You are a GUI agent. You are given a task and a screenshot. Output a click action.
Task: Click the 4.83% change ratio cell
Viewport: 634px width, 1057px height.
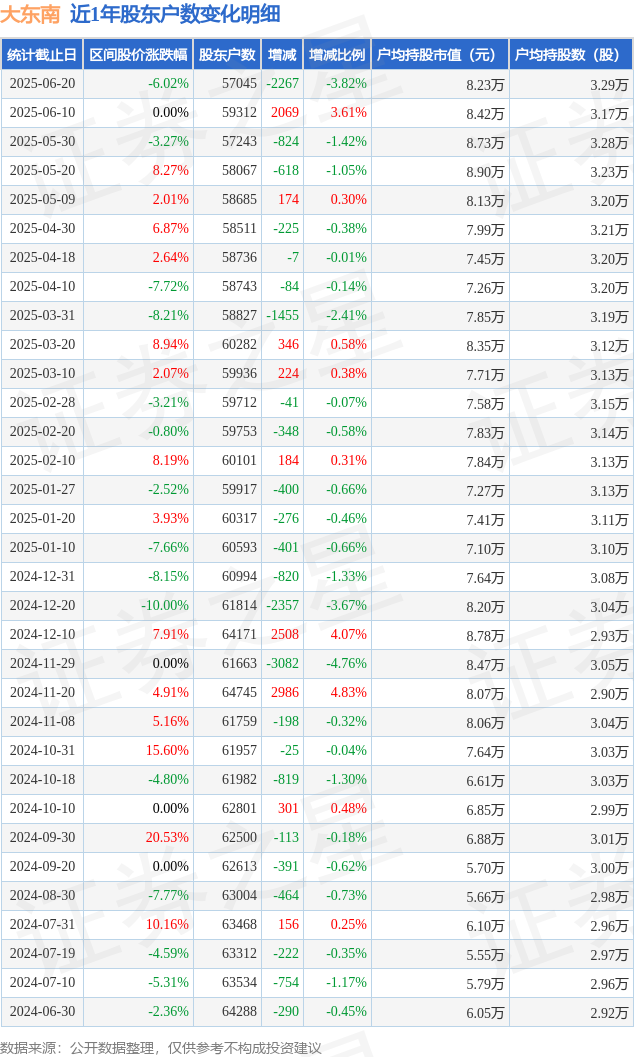(348, 692)
